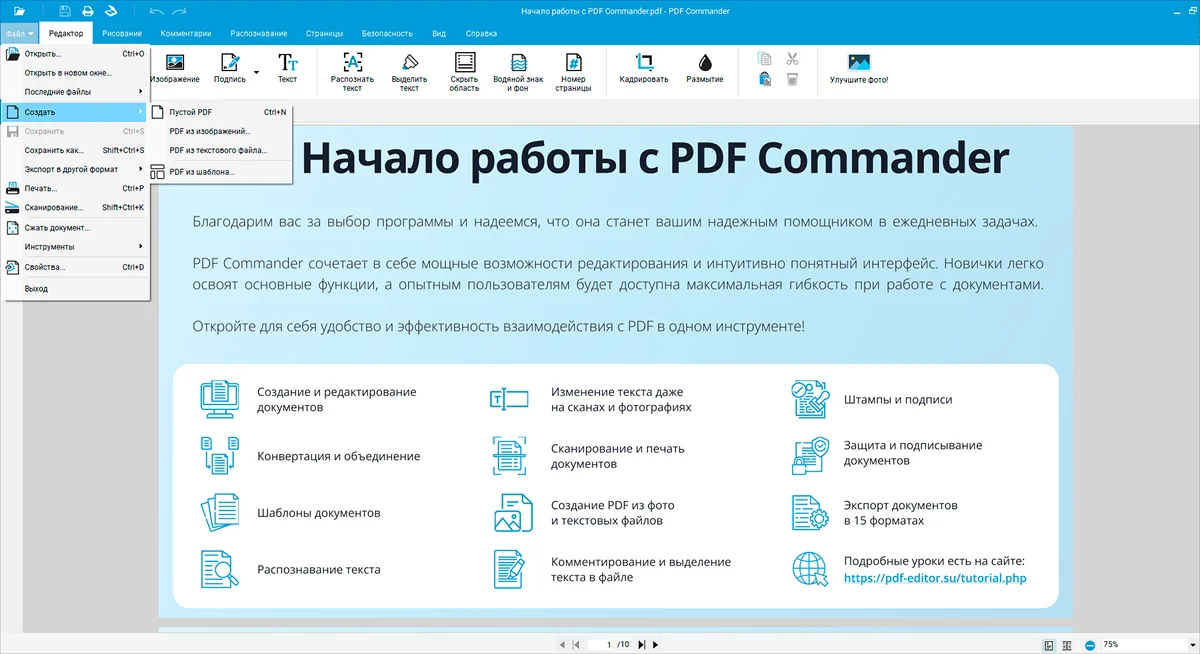Screen dimensions: 1200x654
Task: Switch to the Справка tab
Action: 481,34
